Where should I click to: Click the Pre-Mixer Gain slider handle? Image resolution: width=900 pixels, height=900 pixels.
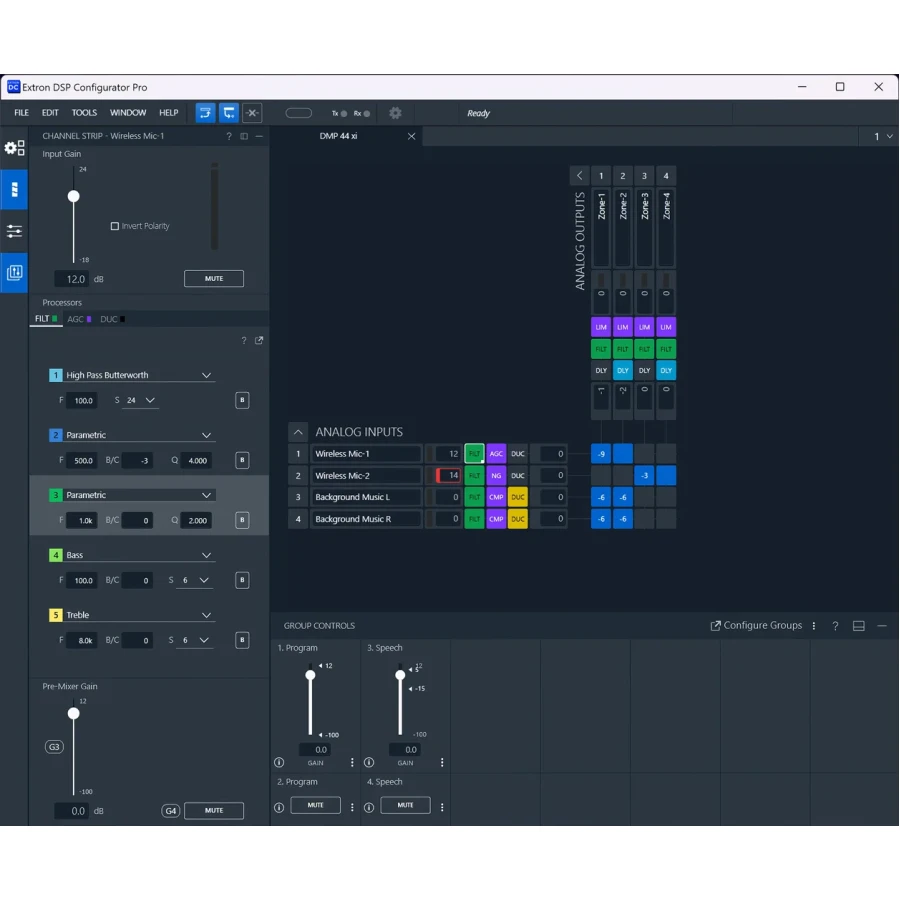click(73, 713)
